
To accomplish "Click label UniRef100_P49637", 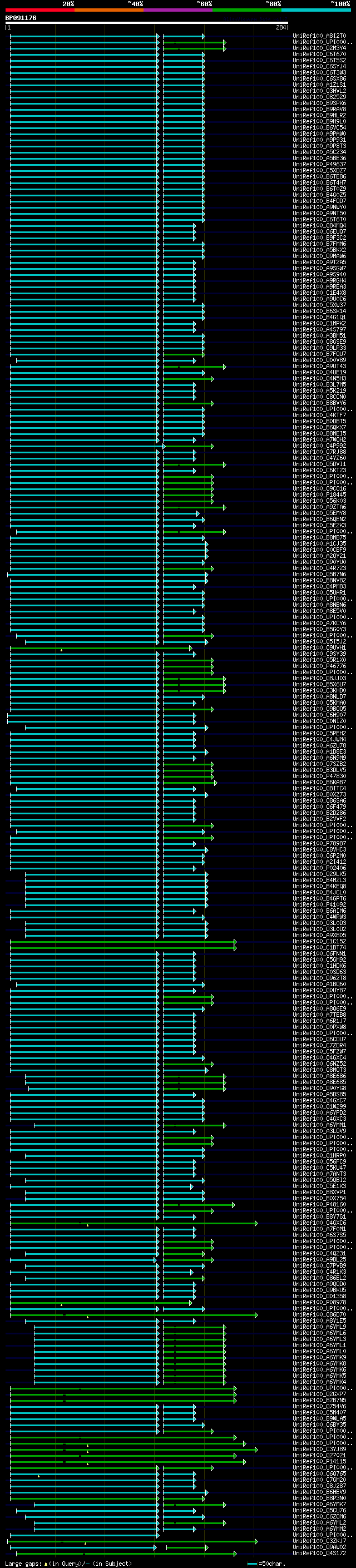I will (x=319, y=164).
